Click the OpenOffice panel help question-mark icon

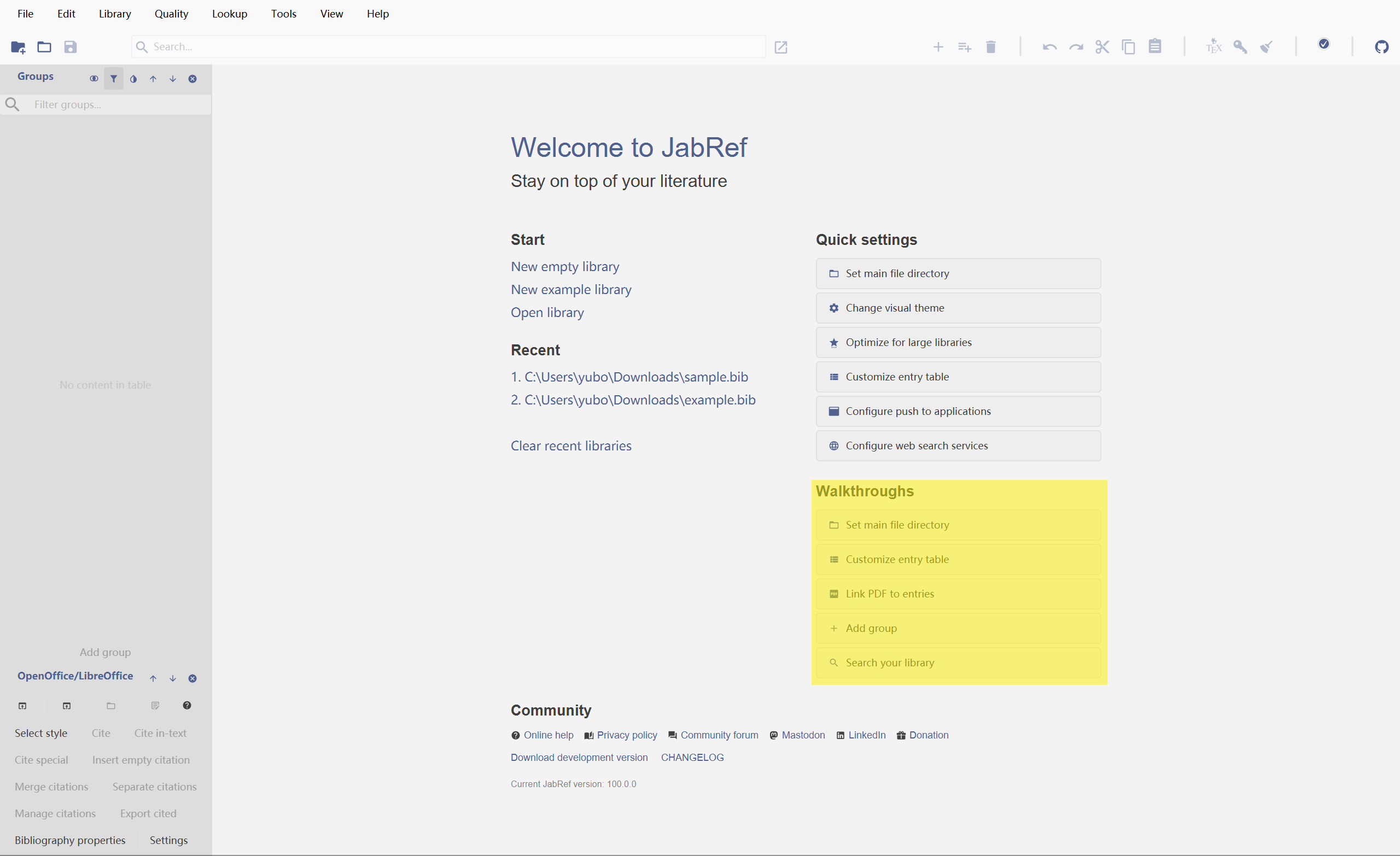(187, 706)
